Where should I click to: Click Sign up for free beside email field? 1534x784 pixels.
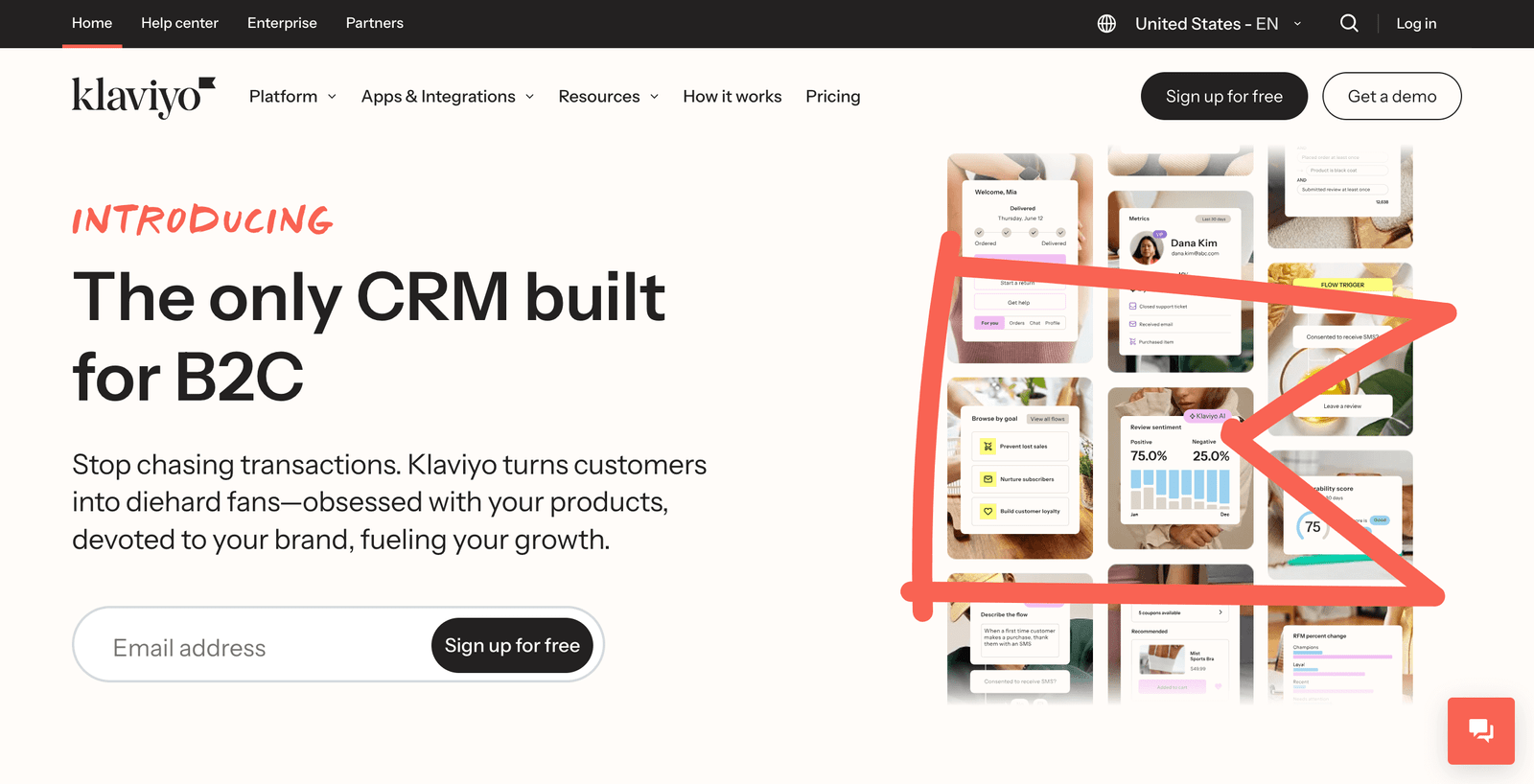(x=512, y=646)
